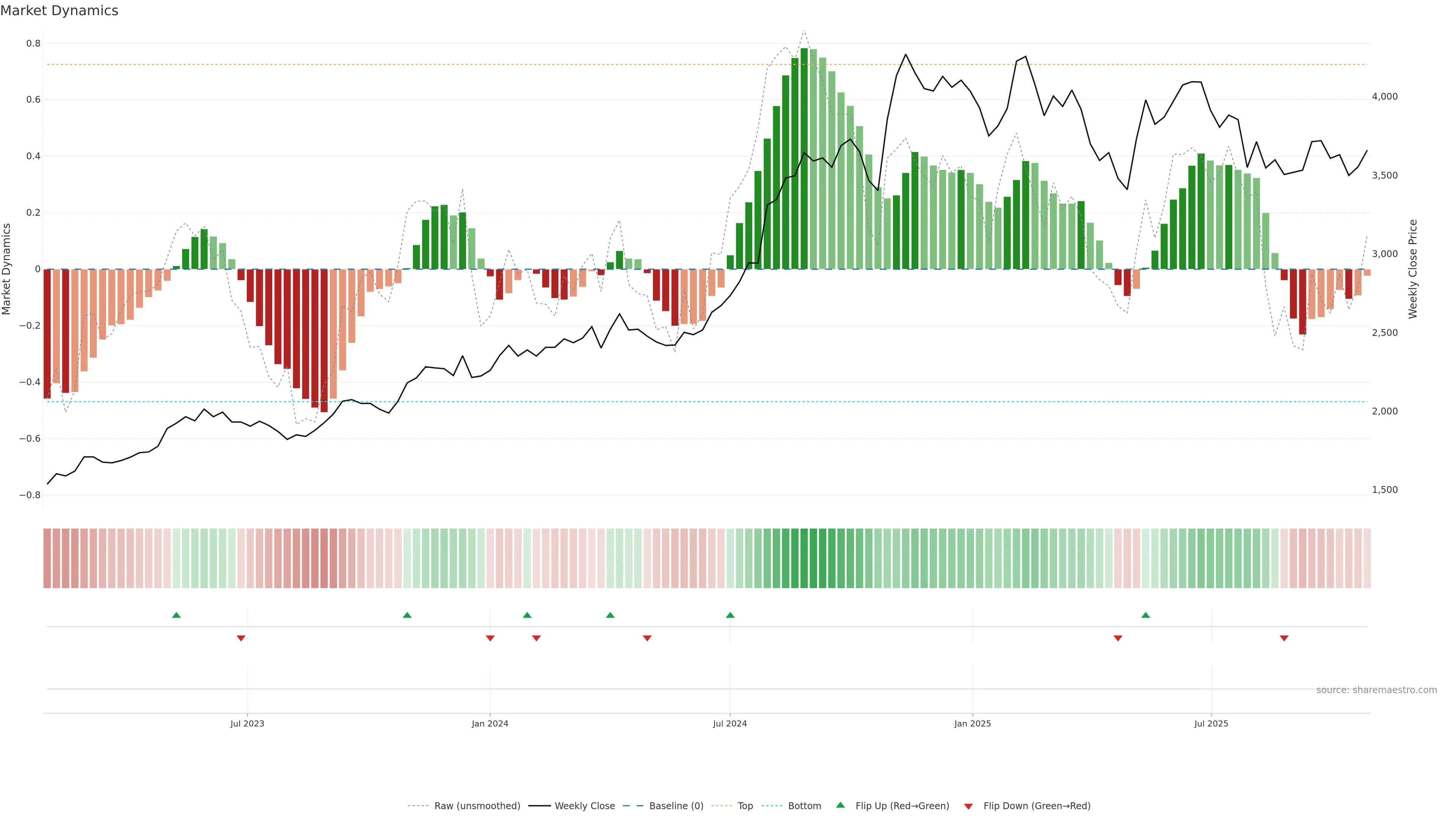1456x819 pixels.
Task: Click the Market Dynamics chart title
Action: tap(60, 11)
